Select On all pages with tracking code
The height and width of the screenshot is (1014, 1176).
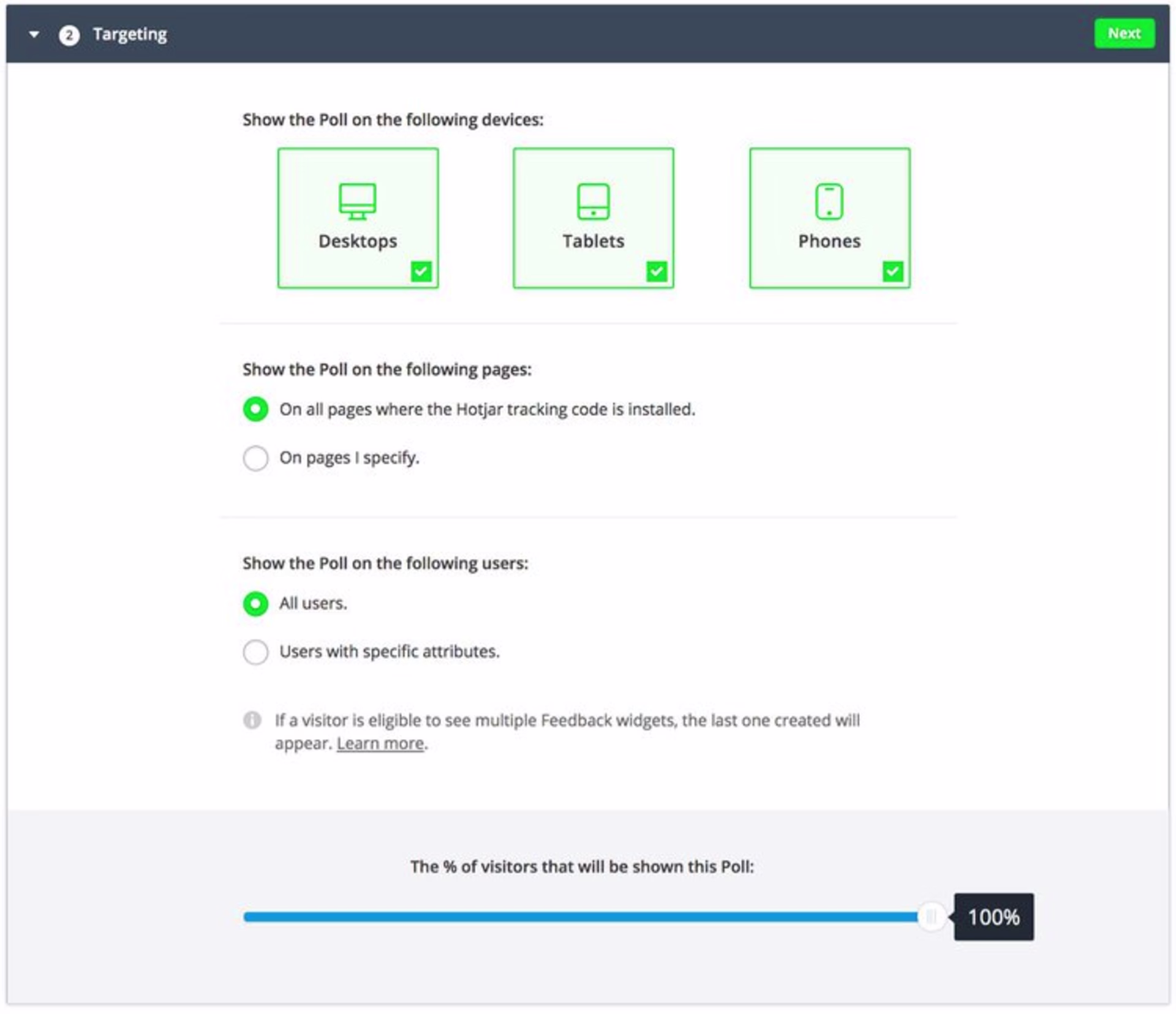[x=255, y=409]
